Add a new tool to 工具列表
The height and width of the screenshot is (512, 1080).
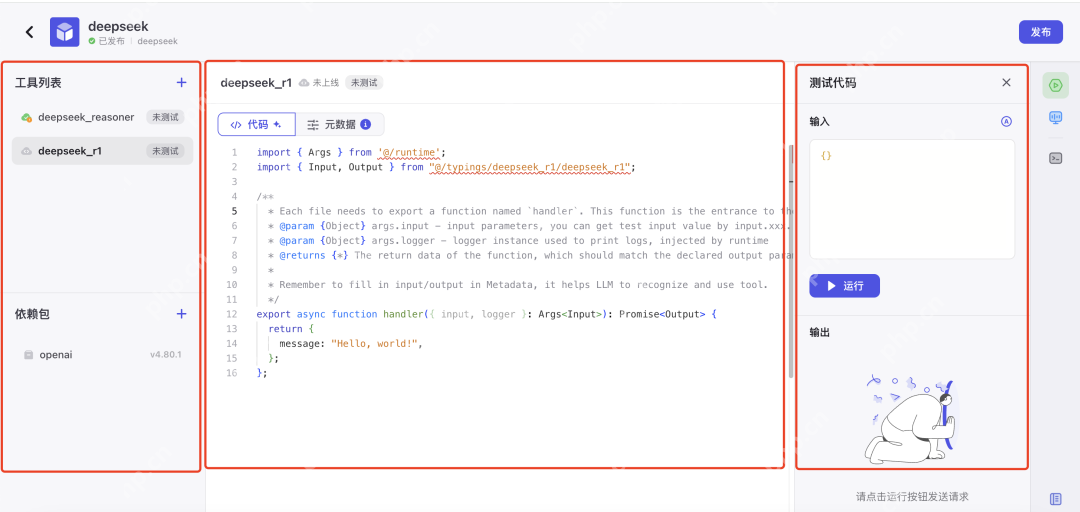pos(181,83)
